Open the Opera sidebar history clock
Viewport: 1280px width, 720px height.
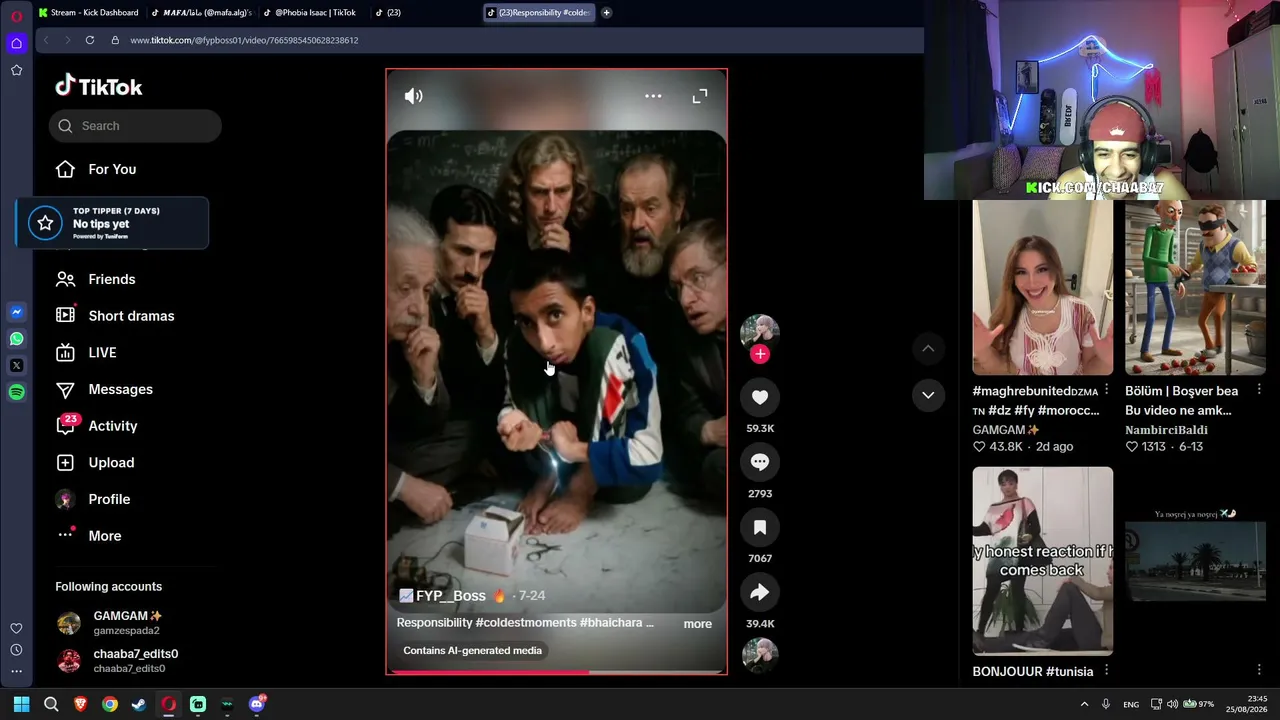click(16, 650)
